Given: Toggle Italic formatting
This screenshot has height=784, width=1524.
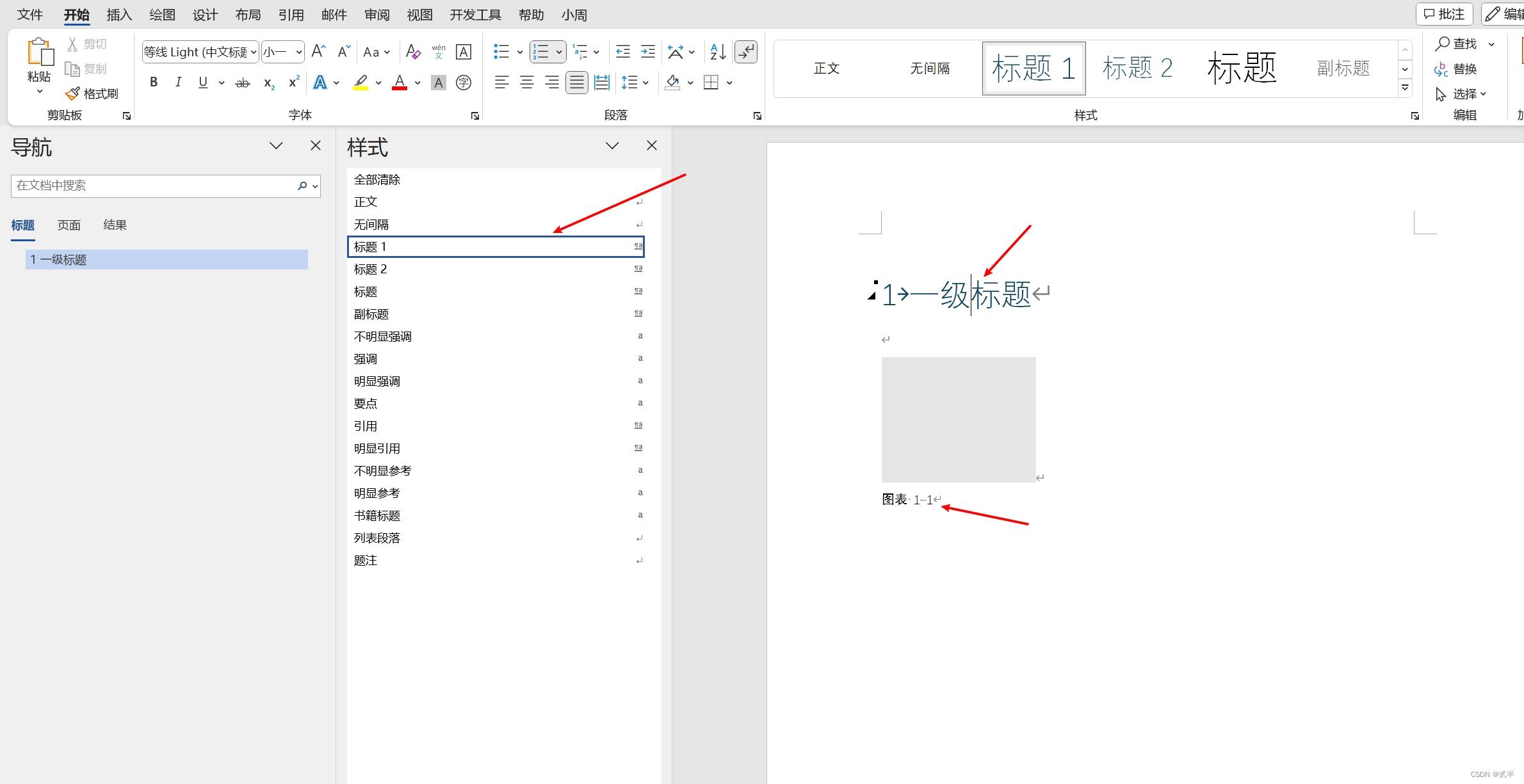Looking at the screenshot, I should [x=178, y=83].
